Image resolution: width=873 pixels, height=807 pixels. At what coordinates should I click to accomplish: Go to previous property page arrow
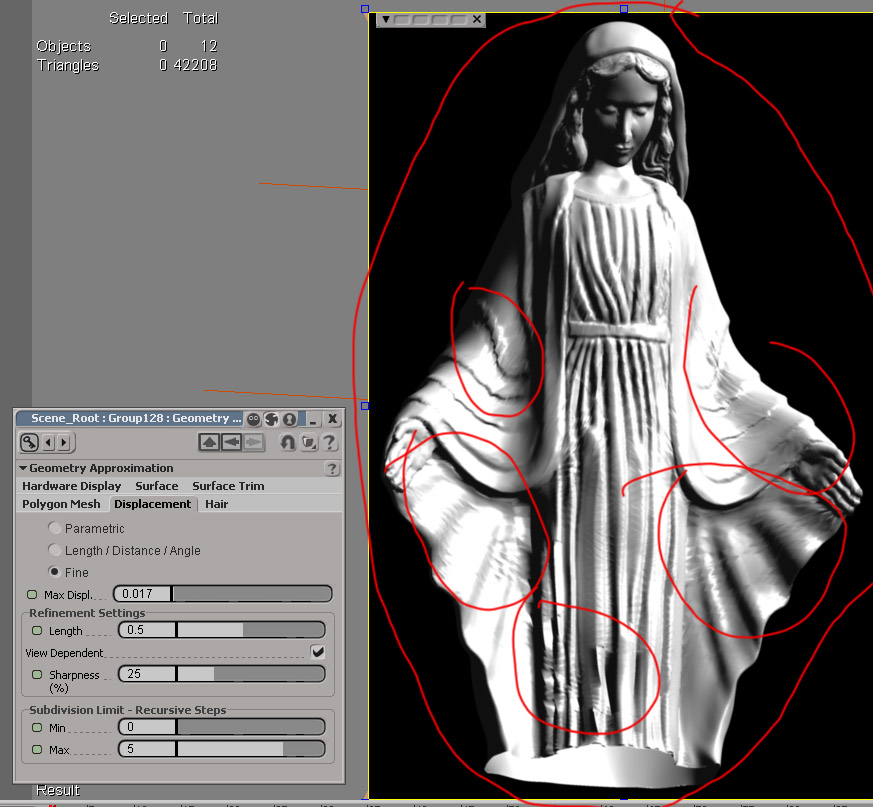(48, 442)
